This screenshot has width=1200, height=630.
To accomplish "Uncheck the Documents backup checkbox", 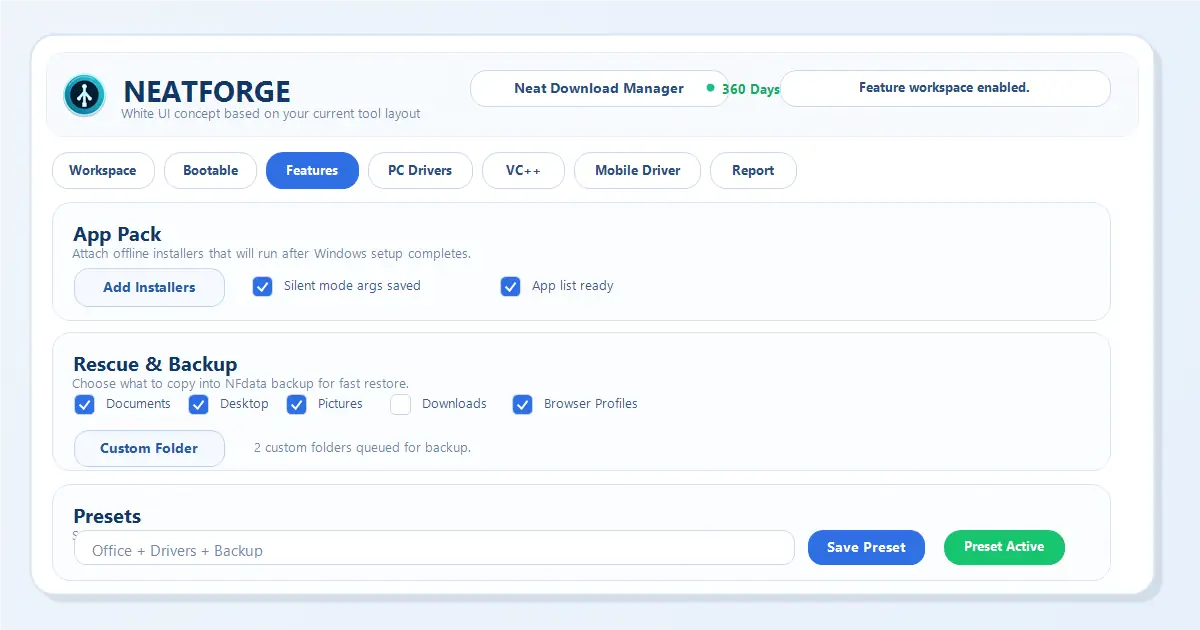I will [x=85, y=405].
